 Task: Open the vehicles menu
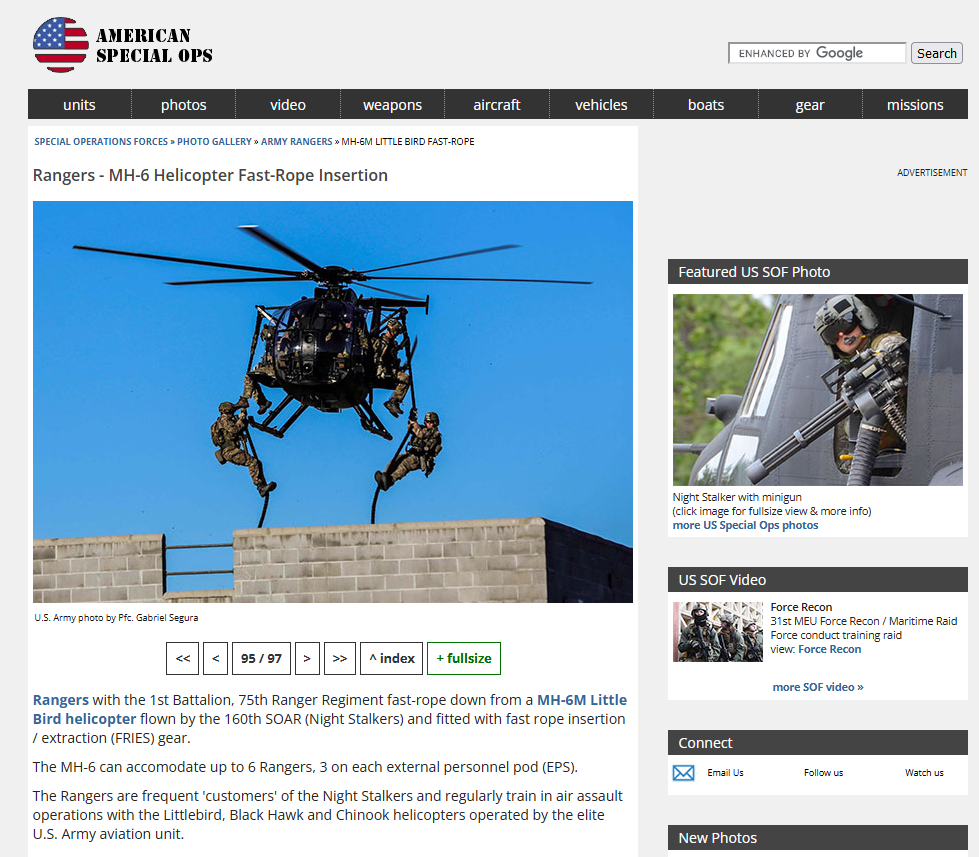(x=601, y=104)
